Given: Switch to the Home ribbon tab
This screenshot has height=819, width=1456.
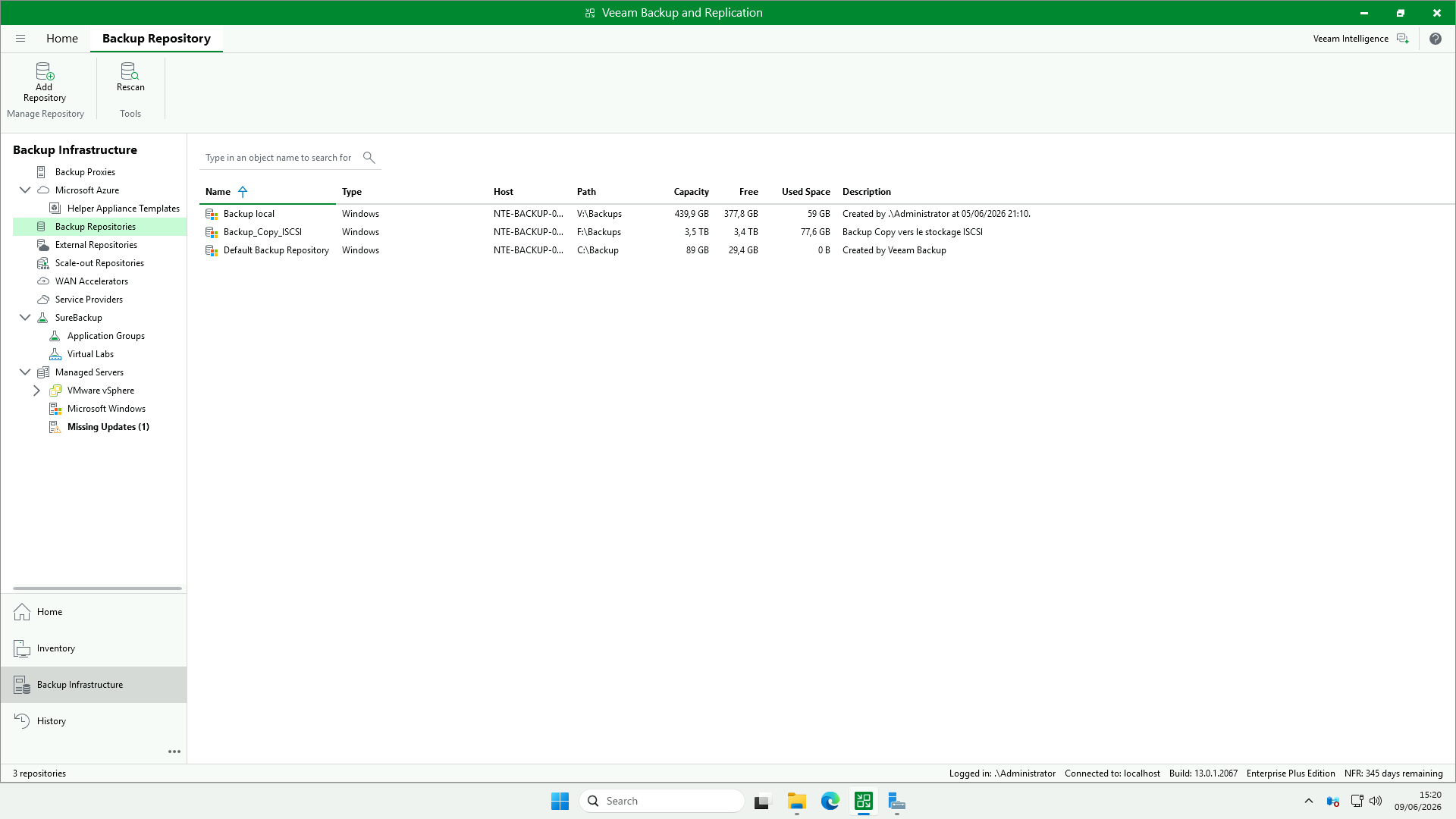Looking at the screenshot, I should (62, 39).
